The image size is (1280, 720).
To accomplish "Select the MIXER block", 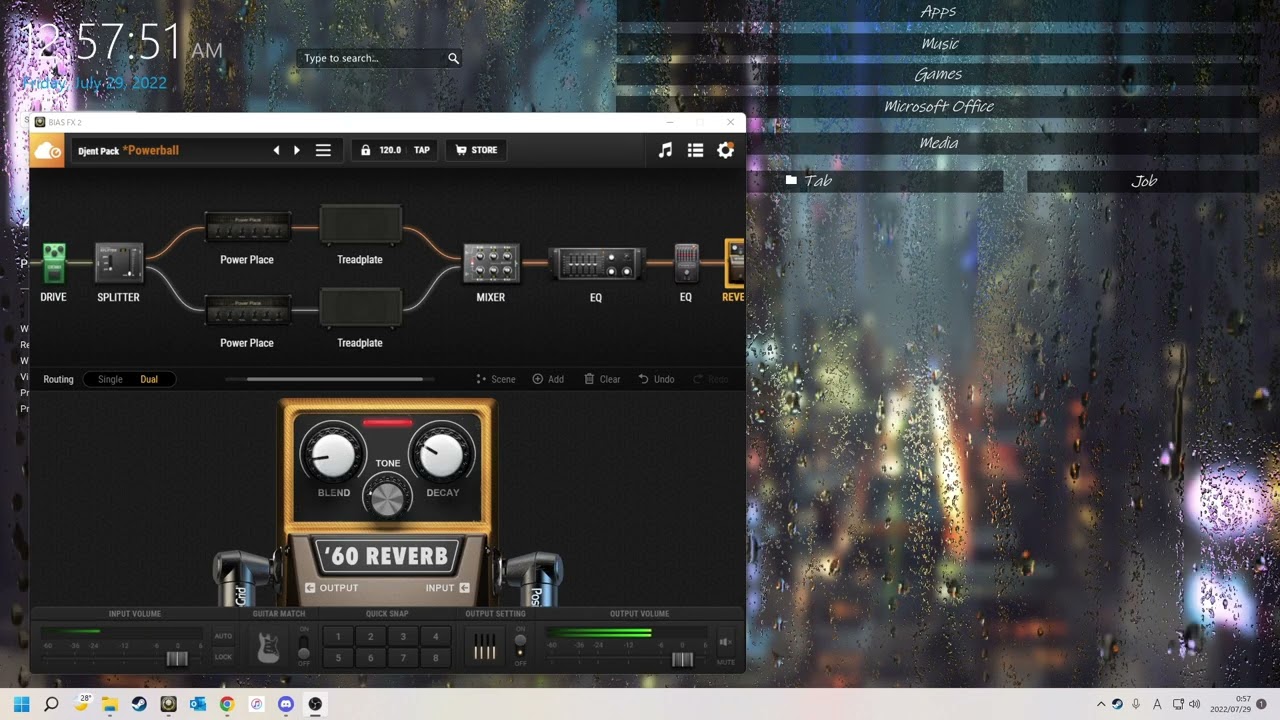I will tap(490, 264).
